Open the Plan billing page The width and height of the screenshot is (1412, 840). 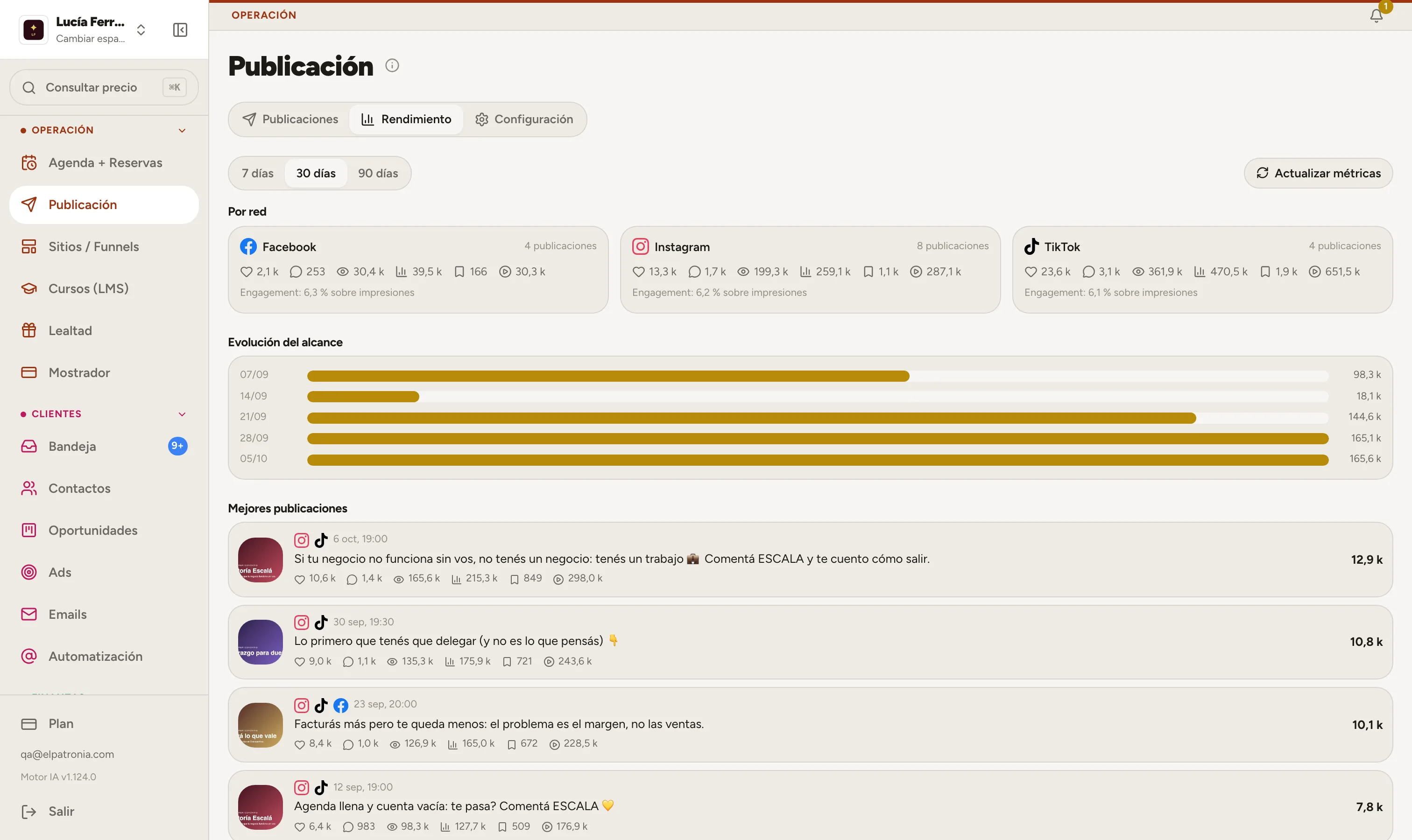pyautogui.click(x=104, y=724)
